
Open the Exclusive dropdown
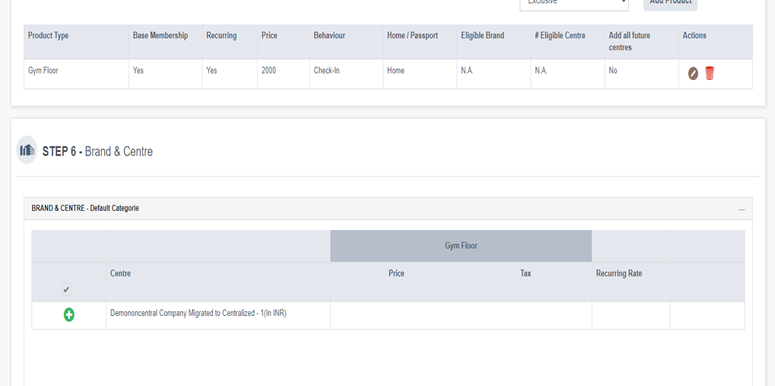(x=574, y=3)
